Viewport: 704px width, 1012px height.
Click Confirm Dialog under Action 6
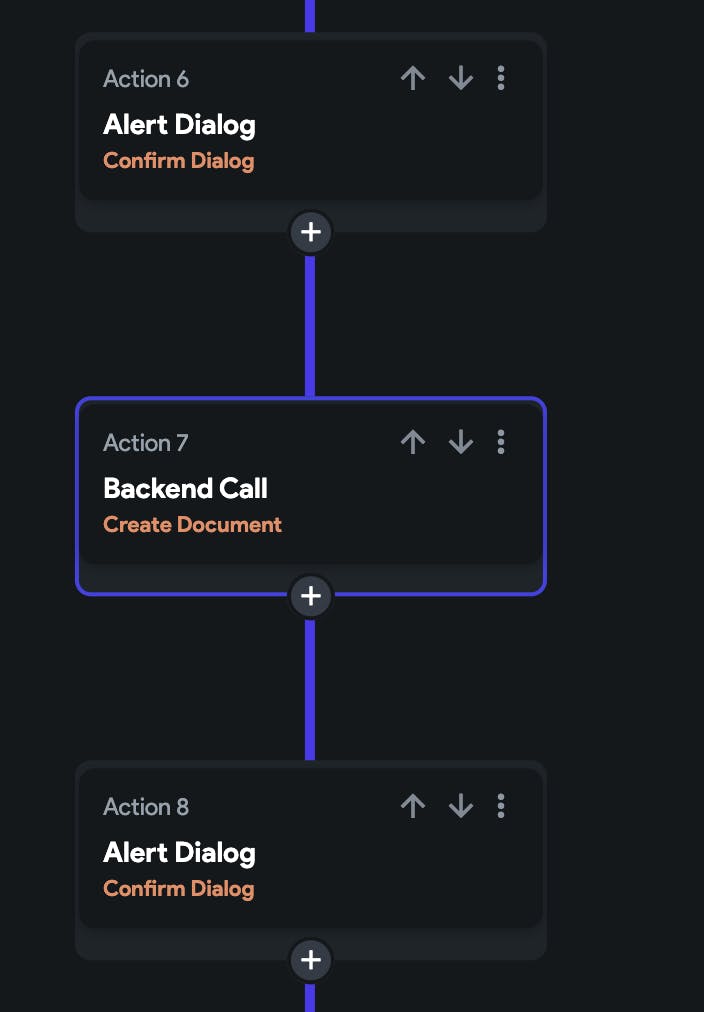coord(178,160)
